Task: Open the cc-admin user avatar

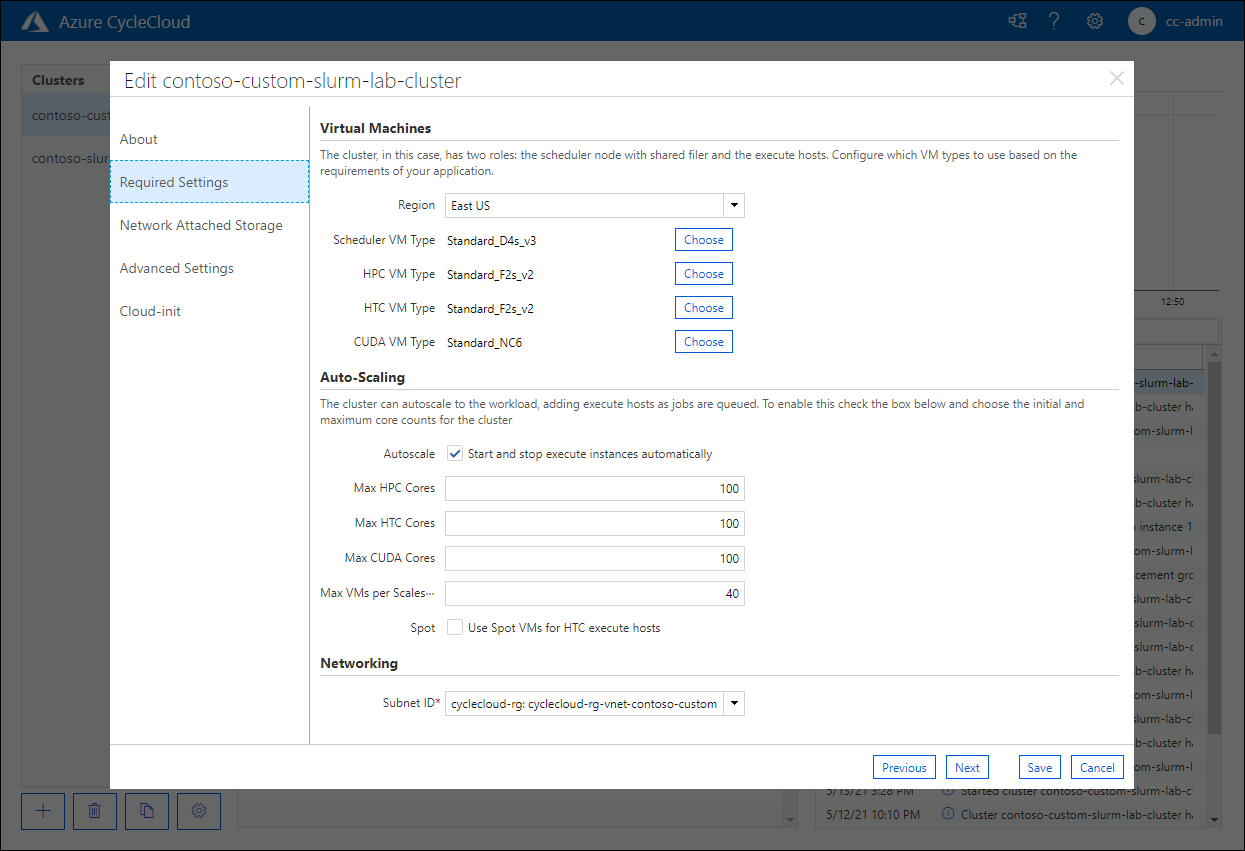Action: [1142, 21]
